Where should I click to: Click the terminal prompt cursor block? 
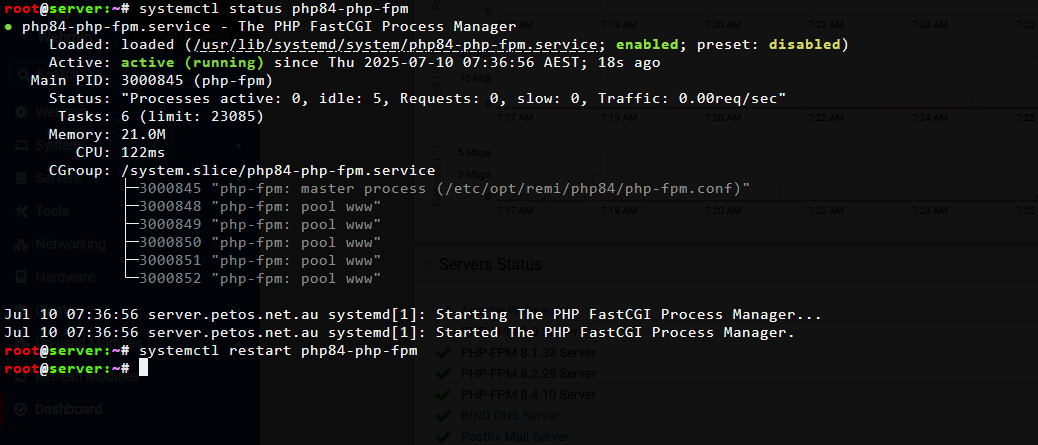(144, 368)
